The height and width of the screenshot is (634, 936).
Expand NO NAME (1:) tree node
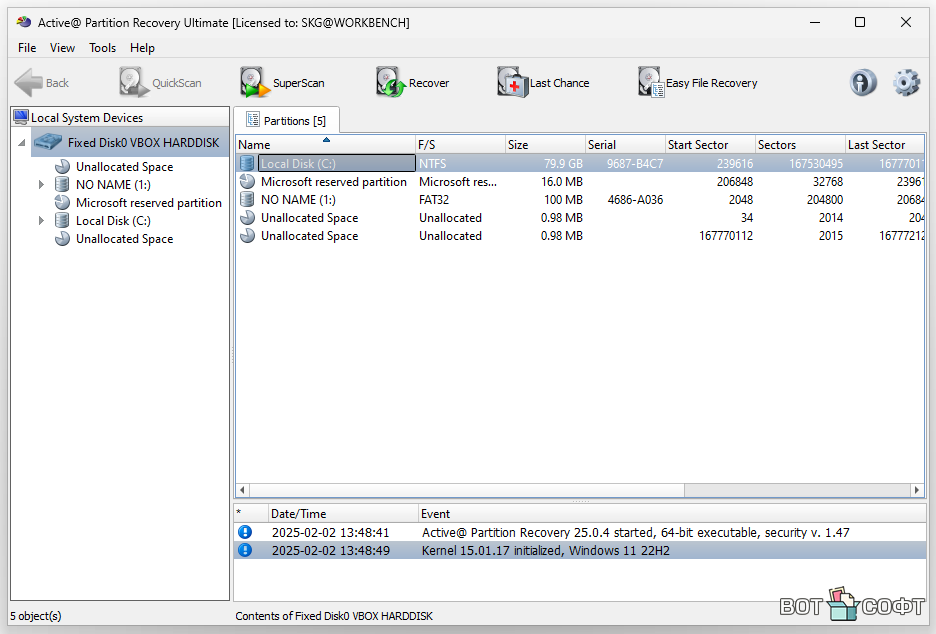coord(41,184)
